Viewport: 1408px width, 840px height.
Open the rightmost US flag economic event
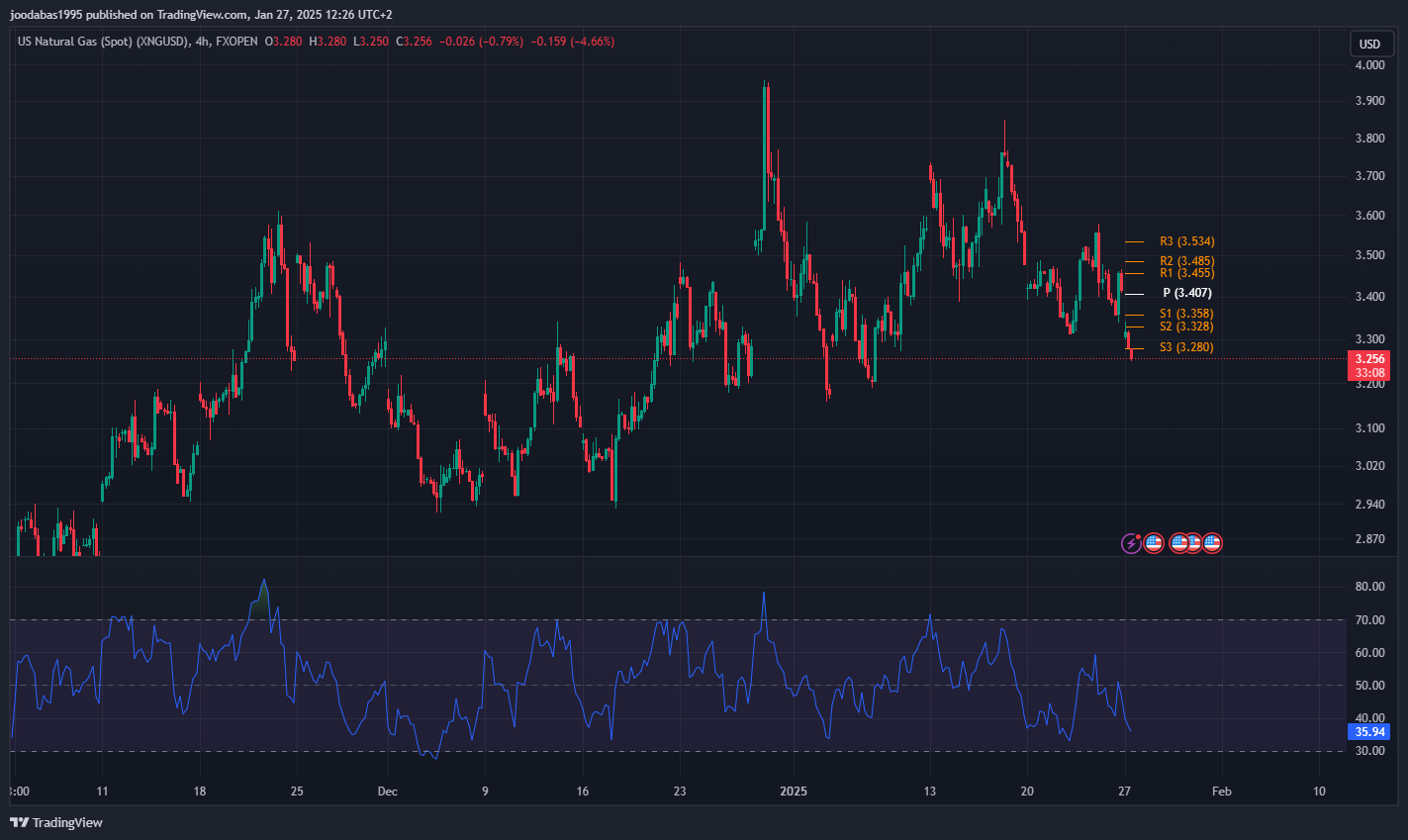(x=1213, y=542)
